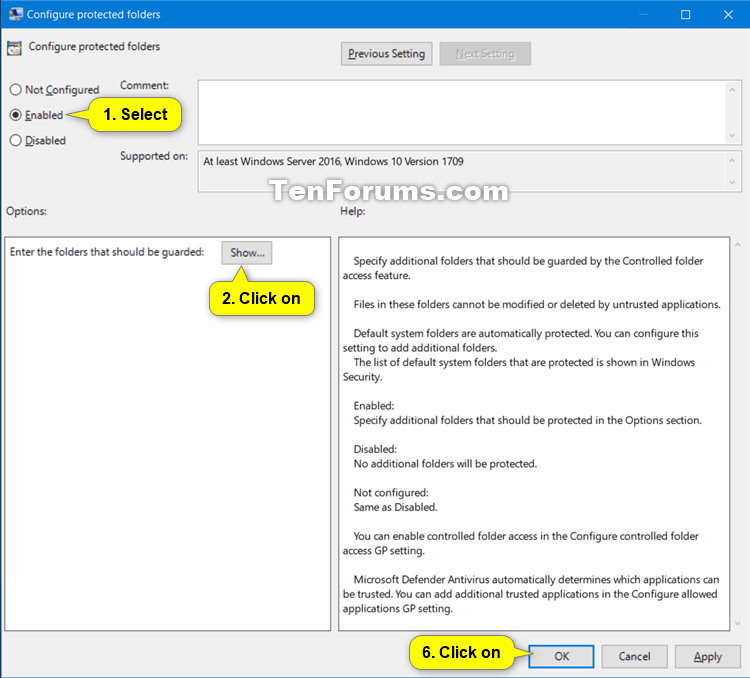Click the Help panel scroll down arrow
The image size is (750, 678).
tap(738, 623)
